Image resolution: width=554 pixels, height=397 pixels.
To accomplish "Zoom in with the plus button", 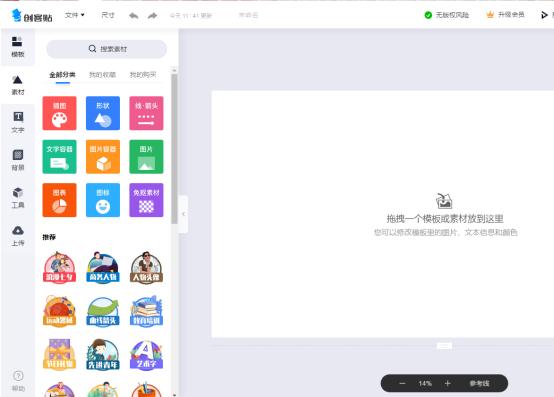I will pyautogui.click(x=448, y=383).
